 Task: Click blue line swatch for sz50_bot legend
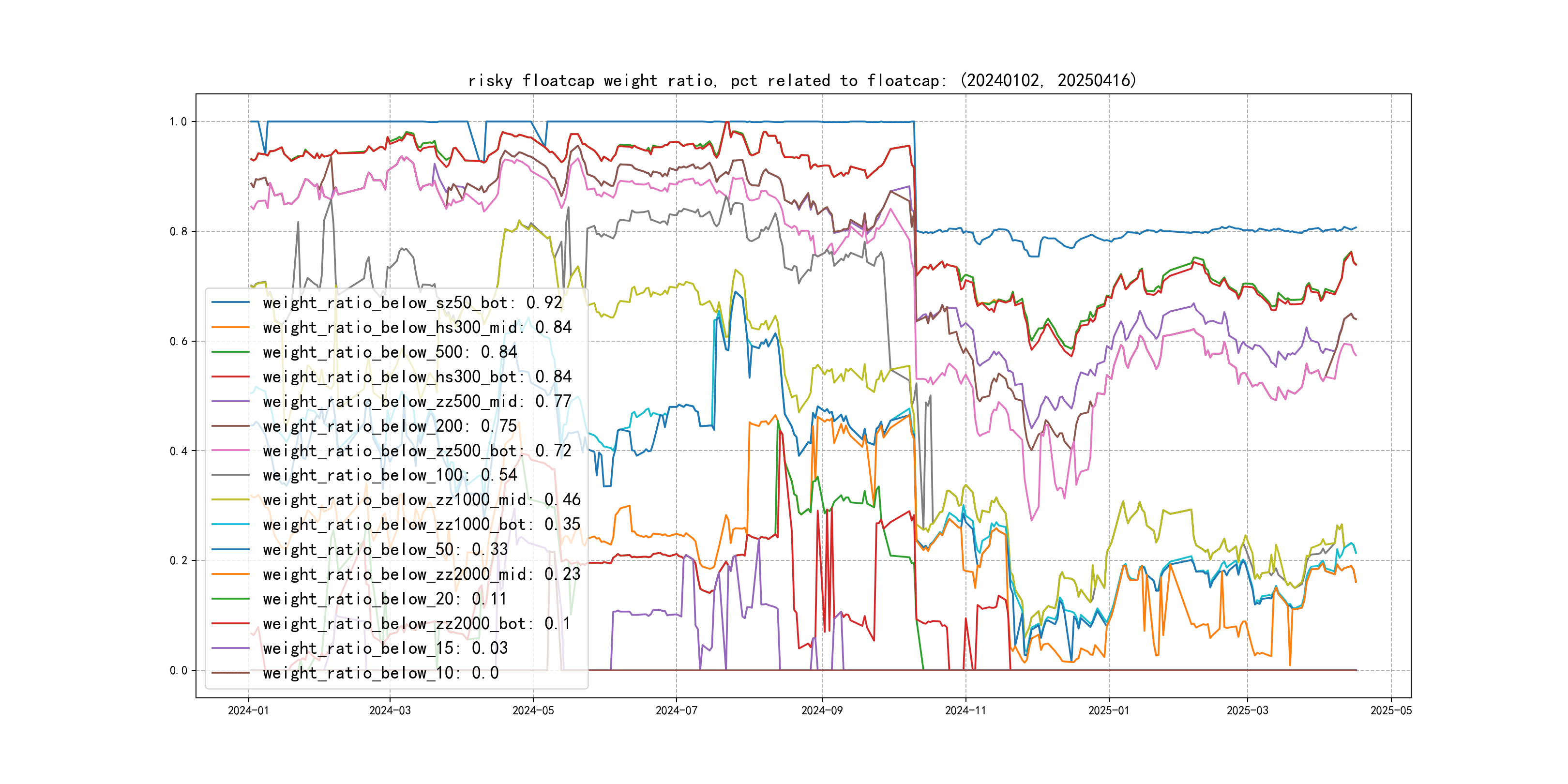point(230,302)
